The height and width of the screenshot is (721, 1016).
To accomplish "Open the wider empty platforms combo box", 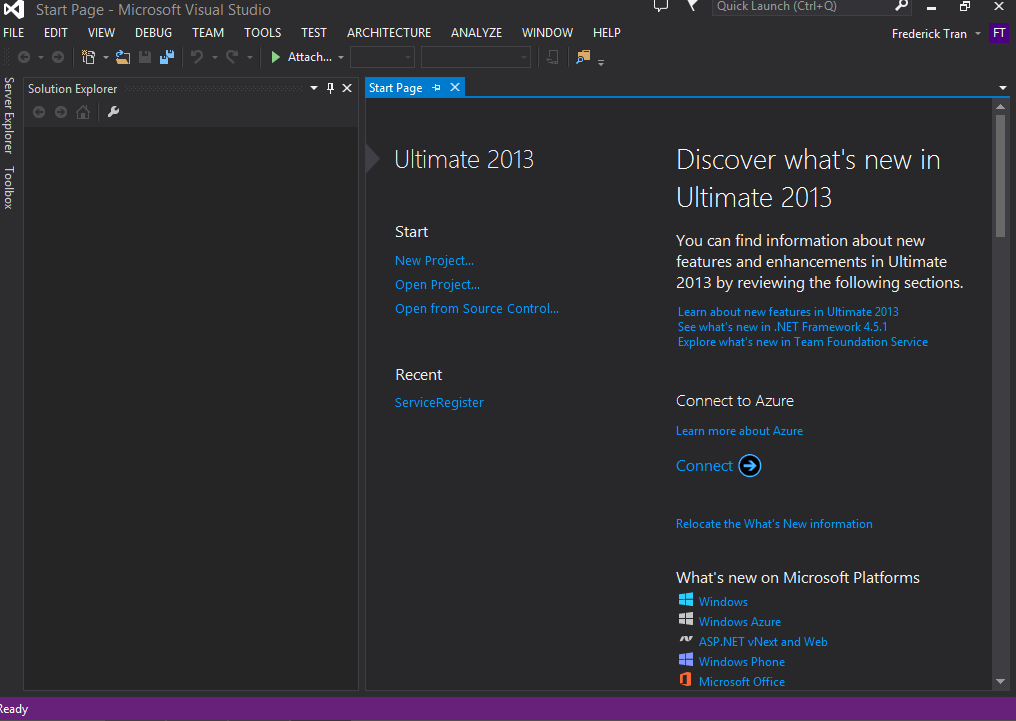I will tap(476, 58).
